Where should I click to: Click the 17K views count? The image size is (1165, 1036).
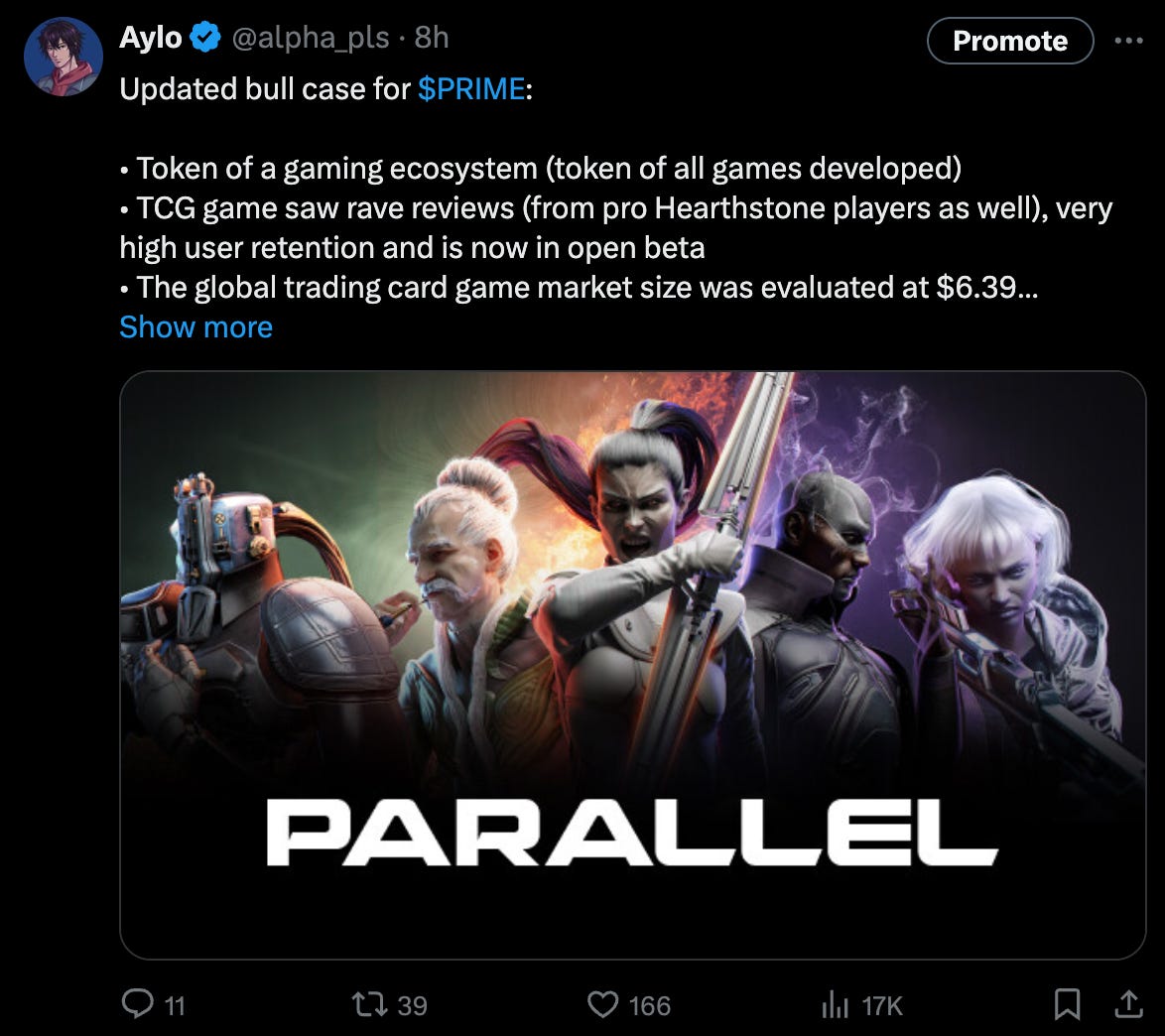(x=882, y=1005)
